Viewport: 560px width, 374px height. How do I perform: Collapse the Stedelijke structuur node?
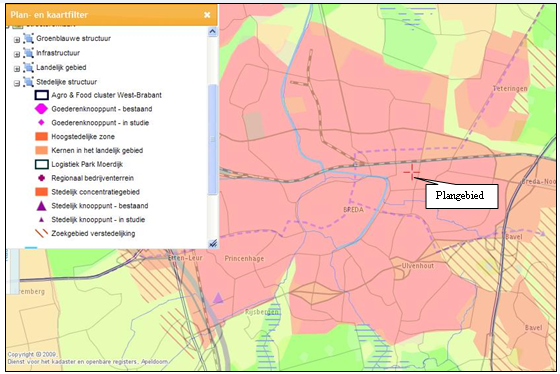point(17,83)
